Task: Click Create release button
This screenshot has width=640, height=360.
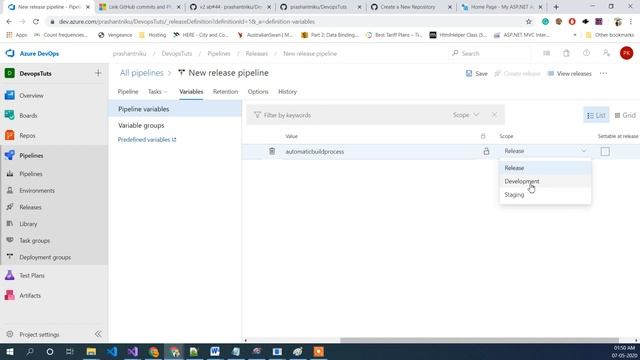Action: click(x=517, y=74)
